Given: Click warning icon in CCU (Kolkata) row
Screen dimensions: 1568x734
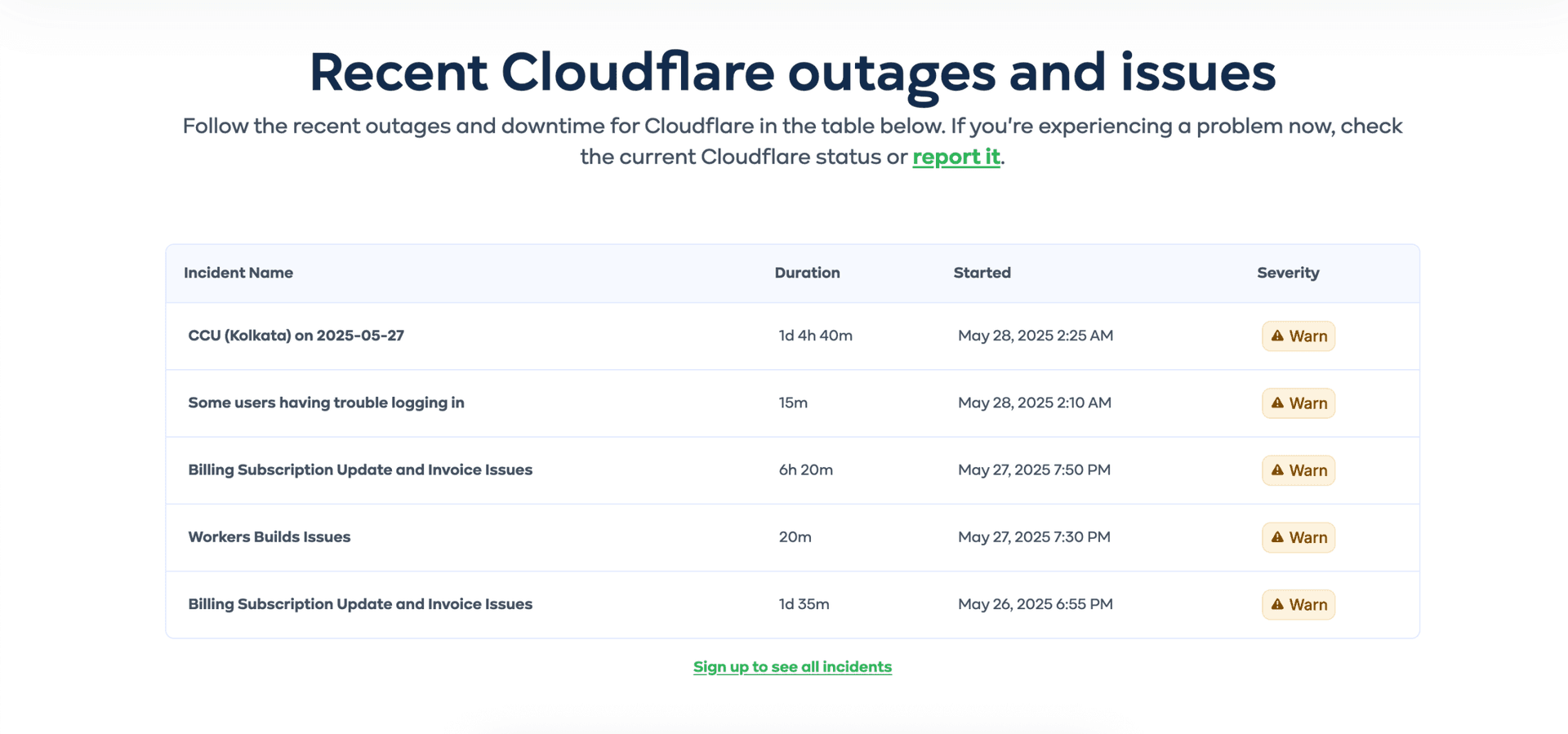Looking at the screenshot, I should coord(1278,336).
